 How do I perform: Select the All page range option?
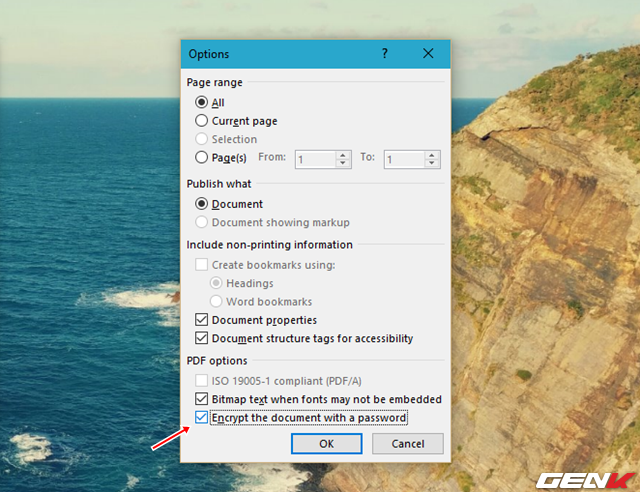pyautogui.click(x=202, y=102)
